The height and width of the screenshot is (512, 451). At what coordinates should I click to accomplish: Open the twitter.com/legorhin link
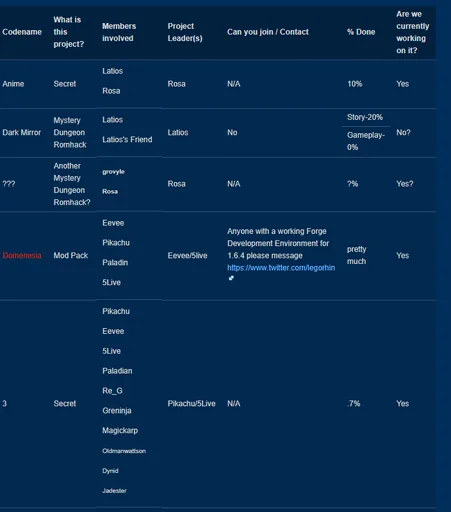[x=281, y=268]
